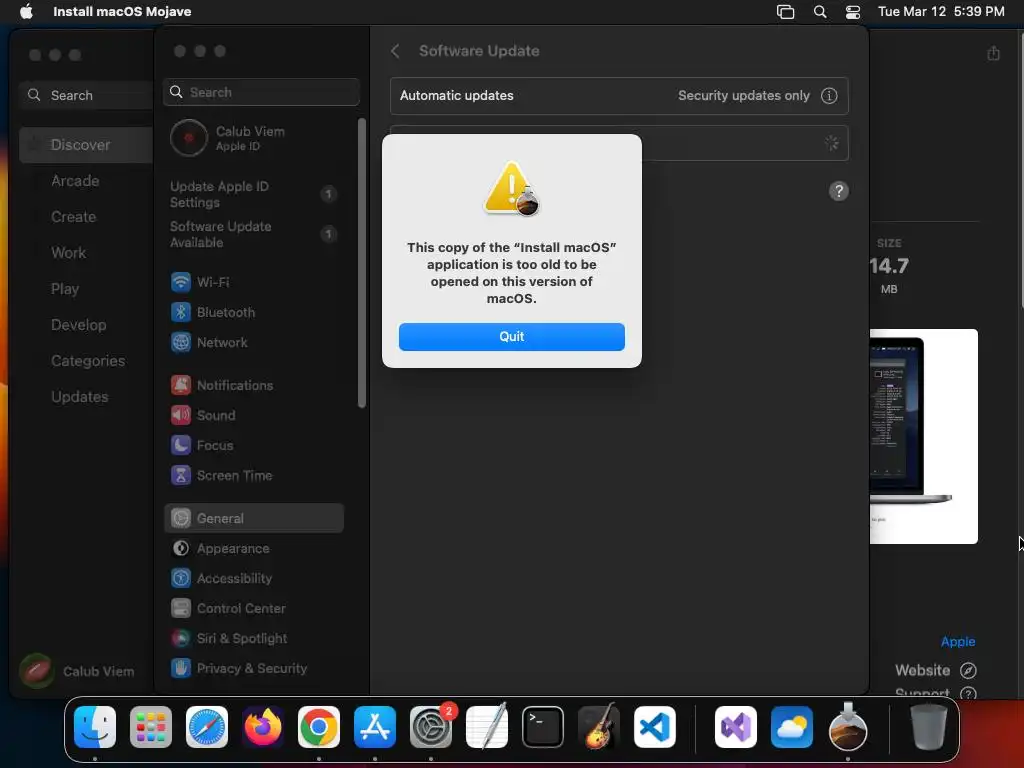The height and width of the screenshot is (768, 1024).
Task: Click the System Settings search field
Action: [261, 92]
